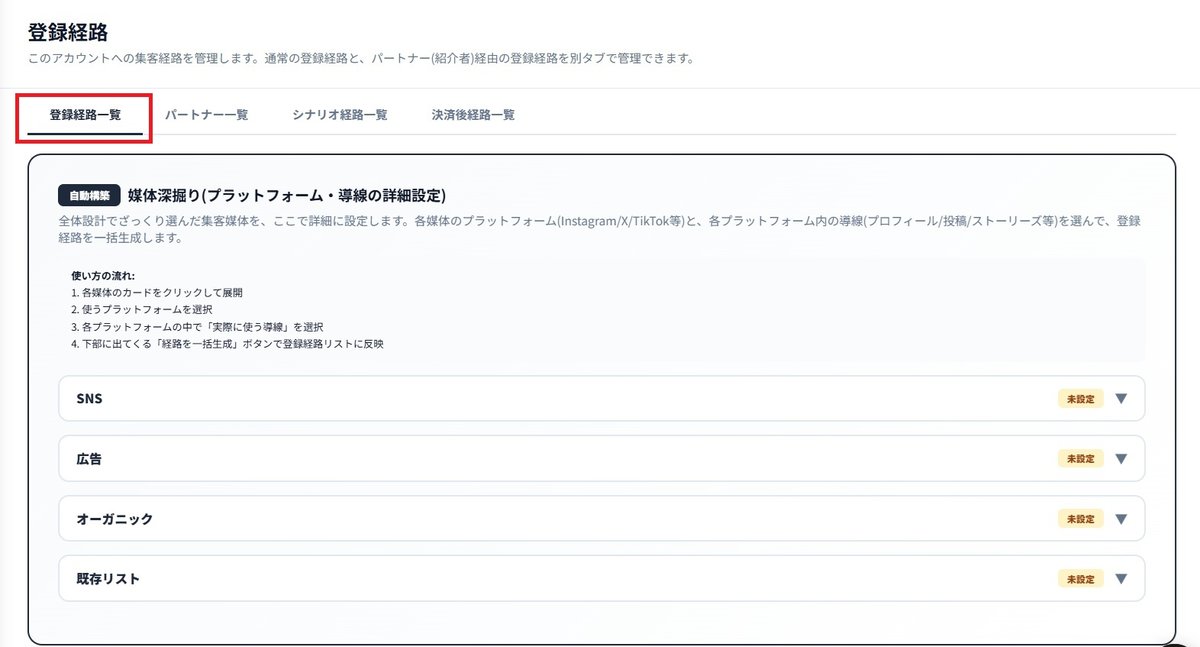Click the SNS card title
Screen dimensions: 1200x647
click(89, 399)
